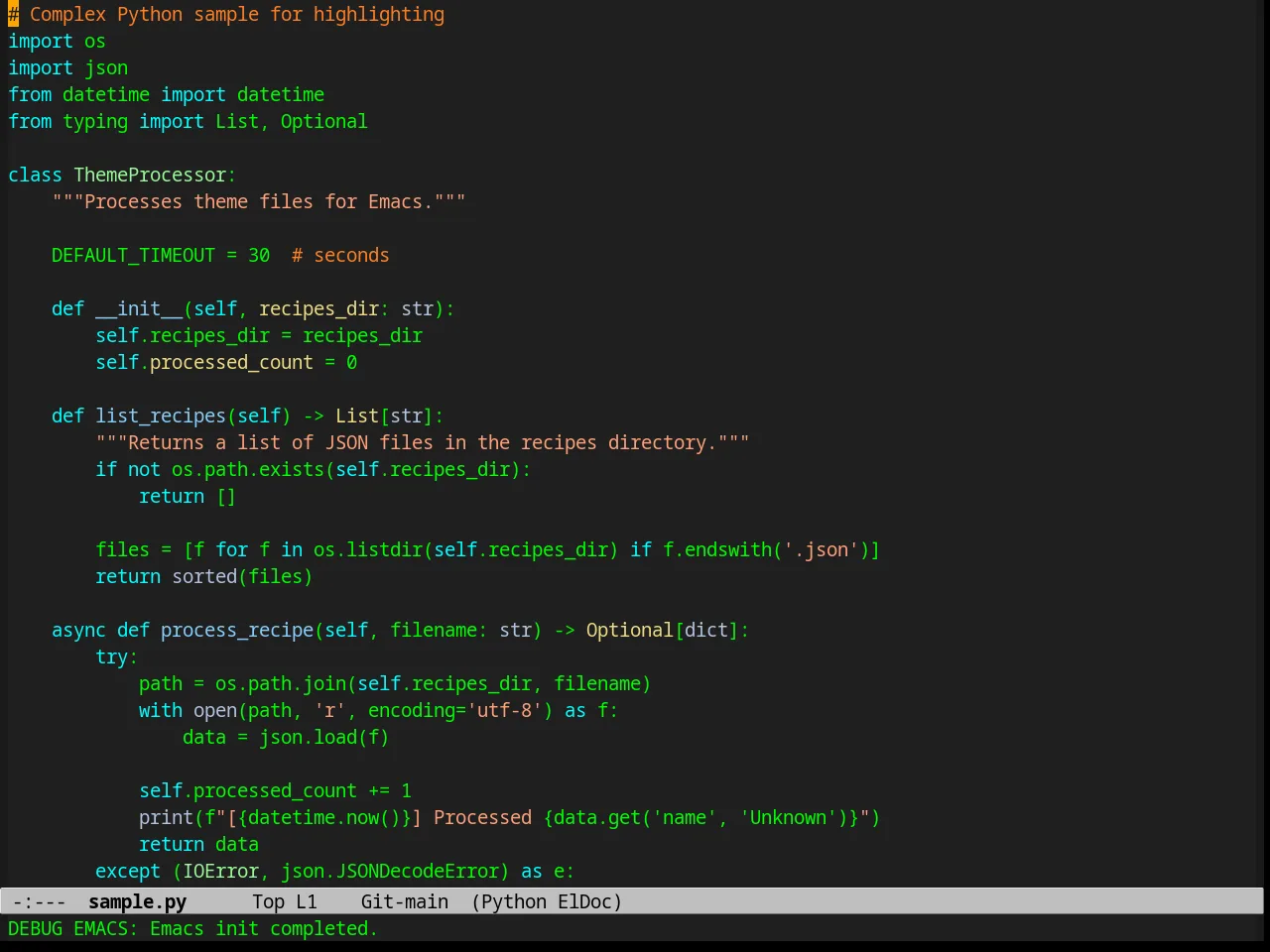Click the Python major mode indicator
The height and width of the screenshot is (952, 1270).
pos(514,901)
